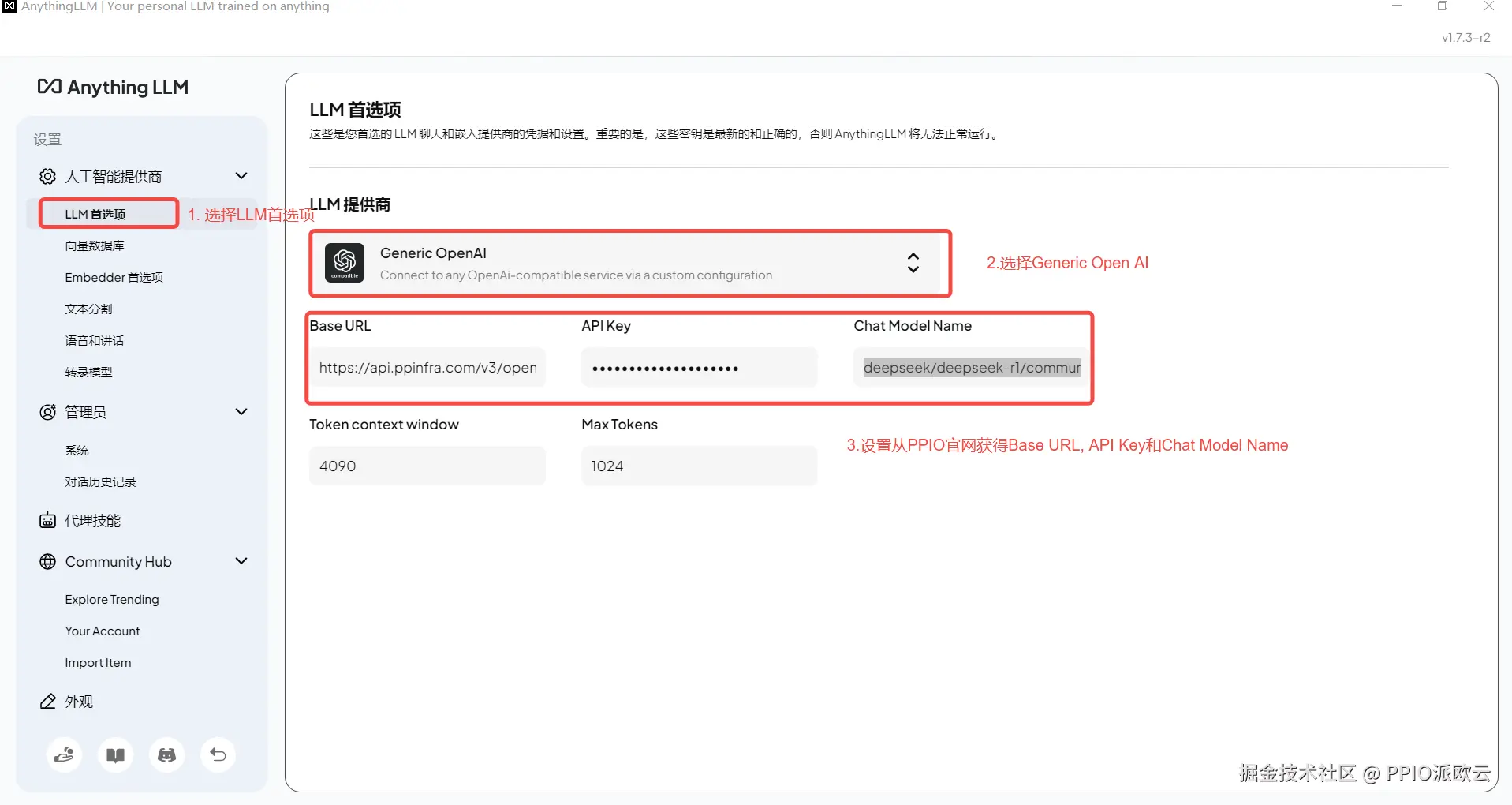Focus the Chat Model Name field
The height and width of the screenshot is (805, 1512).
pyautogui.click(x=970, y=367)
